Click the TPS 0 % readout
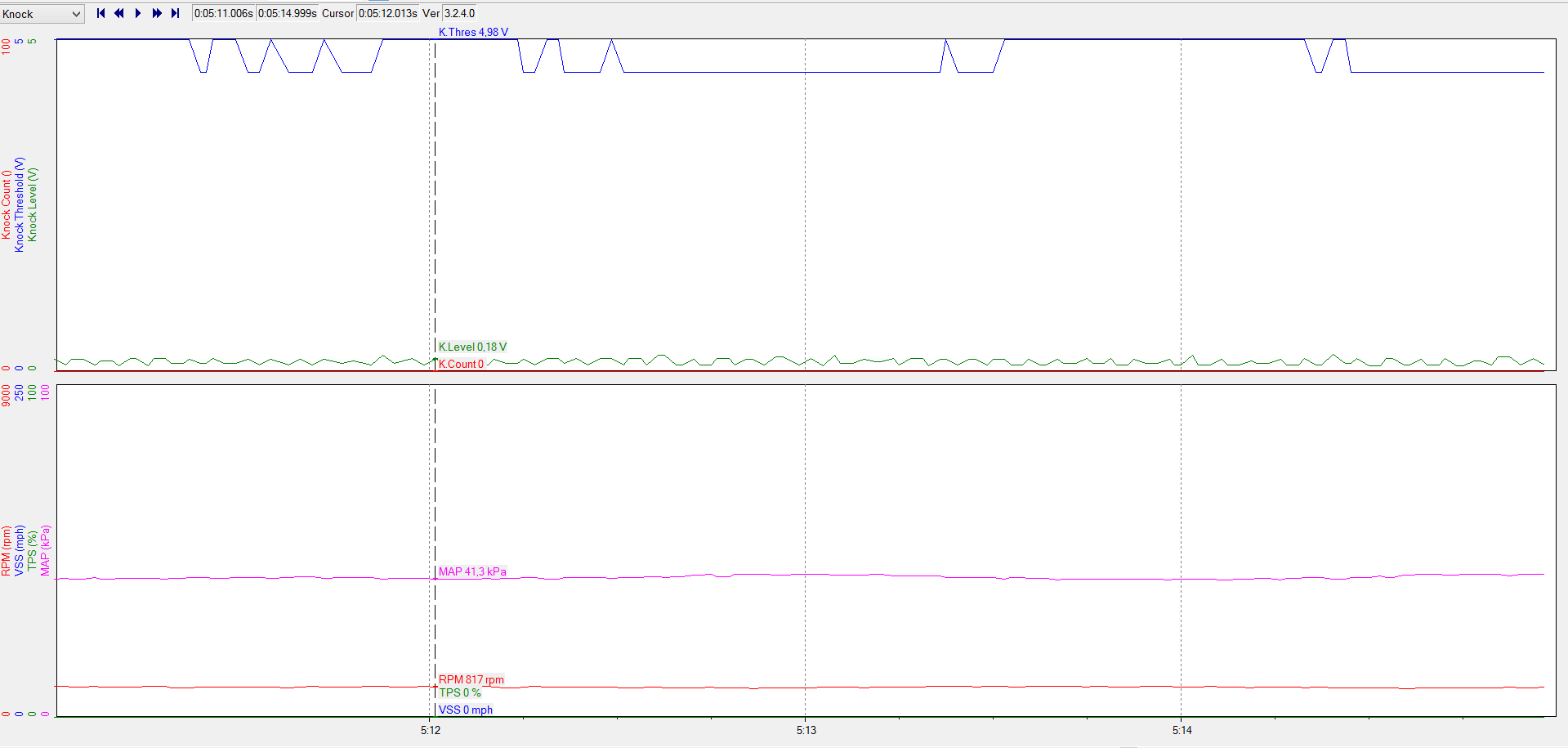This screenshot has width=1568, height=748. pos(459,692)
